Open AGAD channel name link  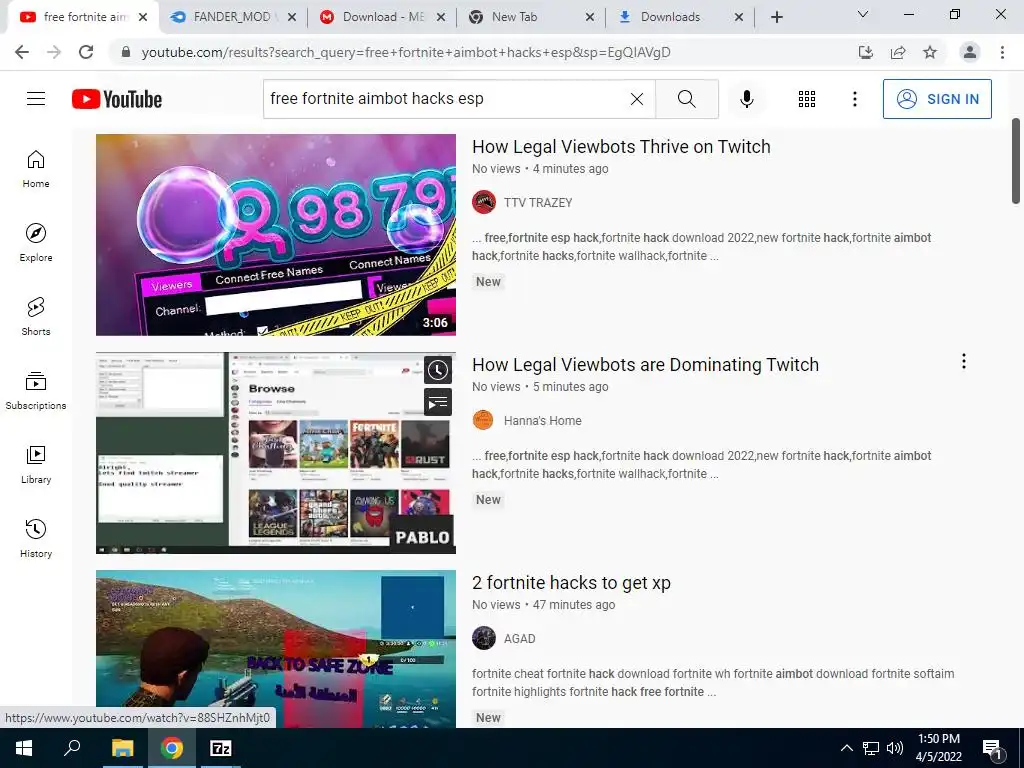click(519, 639)
